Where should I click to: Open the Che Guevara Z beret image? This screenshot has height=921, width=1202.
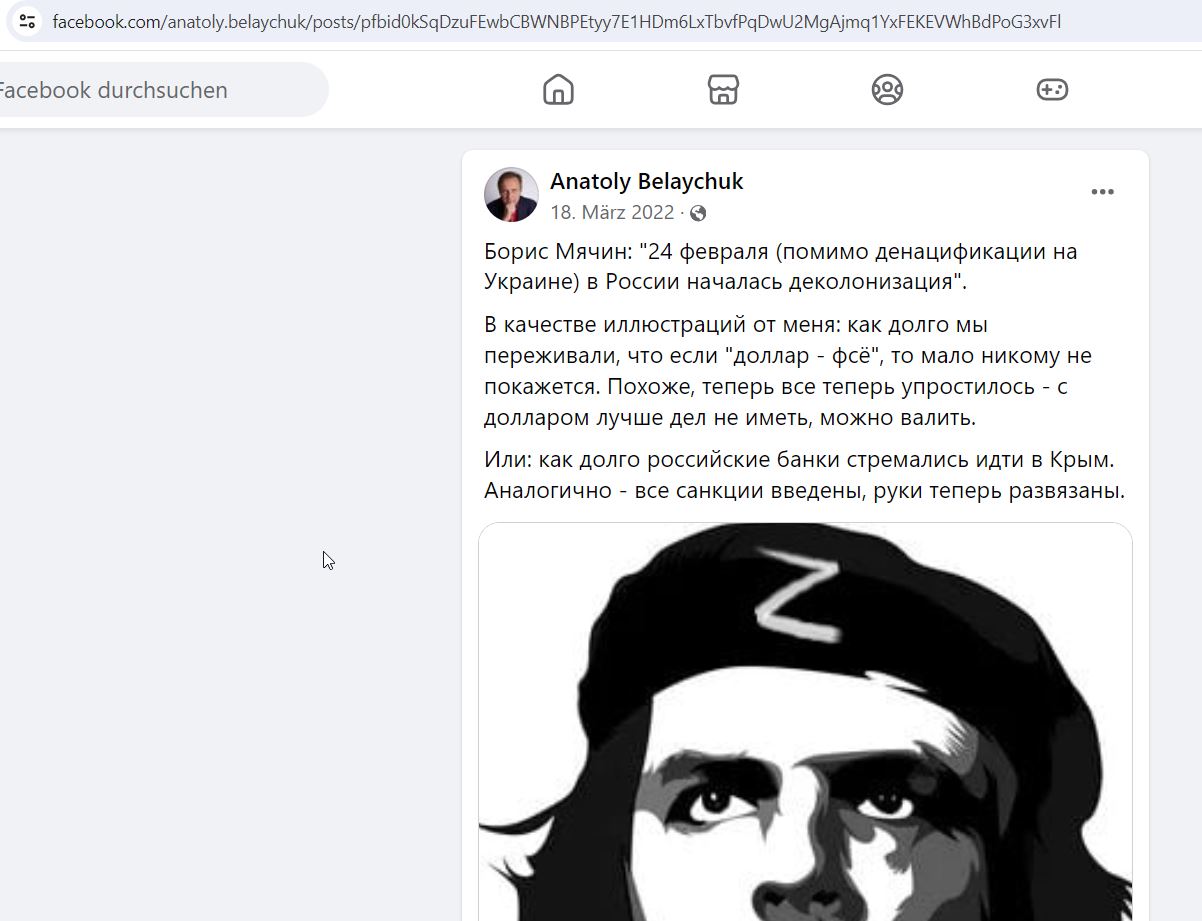click(805, 721)
